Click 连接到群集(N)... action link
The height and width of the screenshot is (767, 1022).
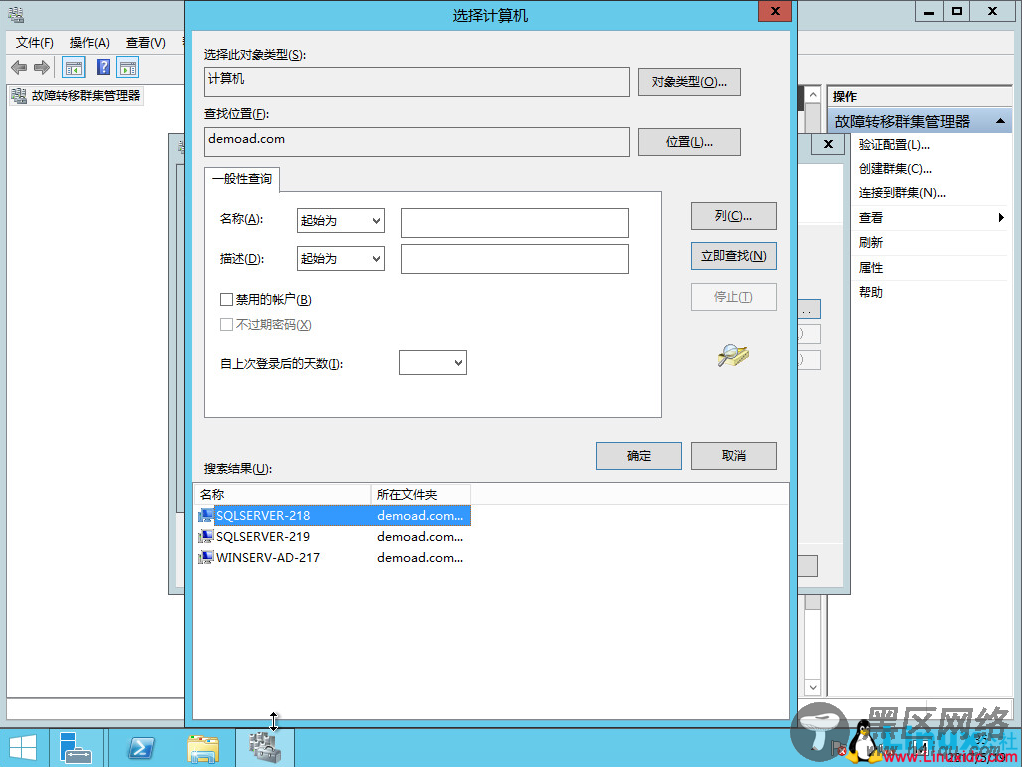click(x=902, y=193)
